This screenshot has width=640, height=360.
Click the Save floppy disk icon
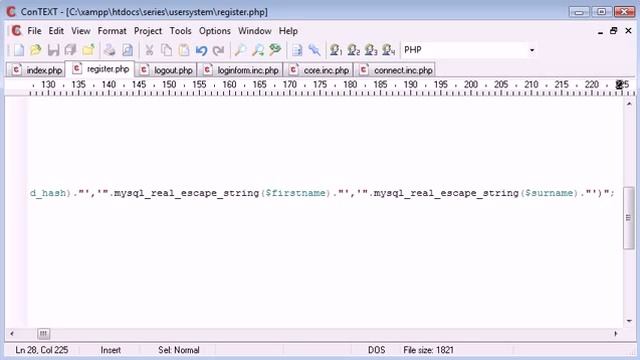click(53, 50)
